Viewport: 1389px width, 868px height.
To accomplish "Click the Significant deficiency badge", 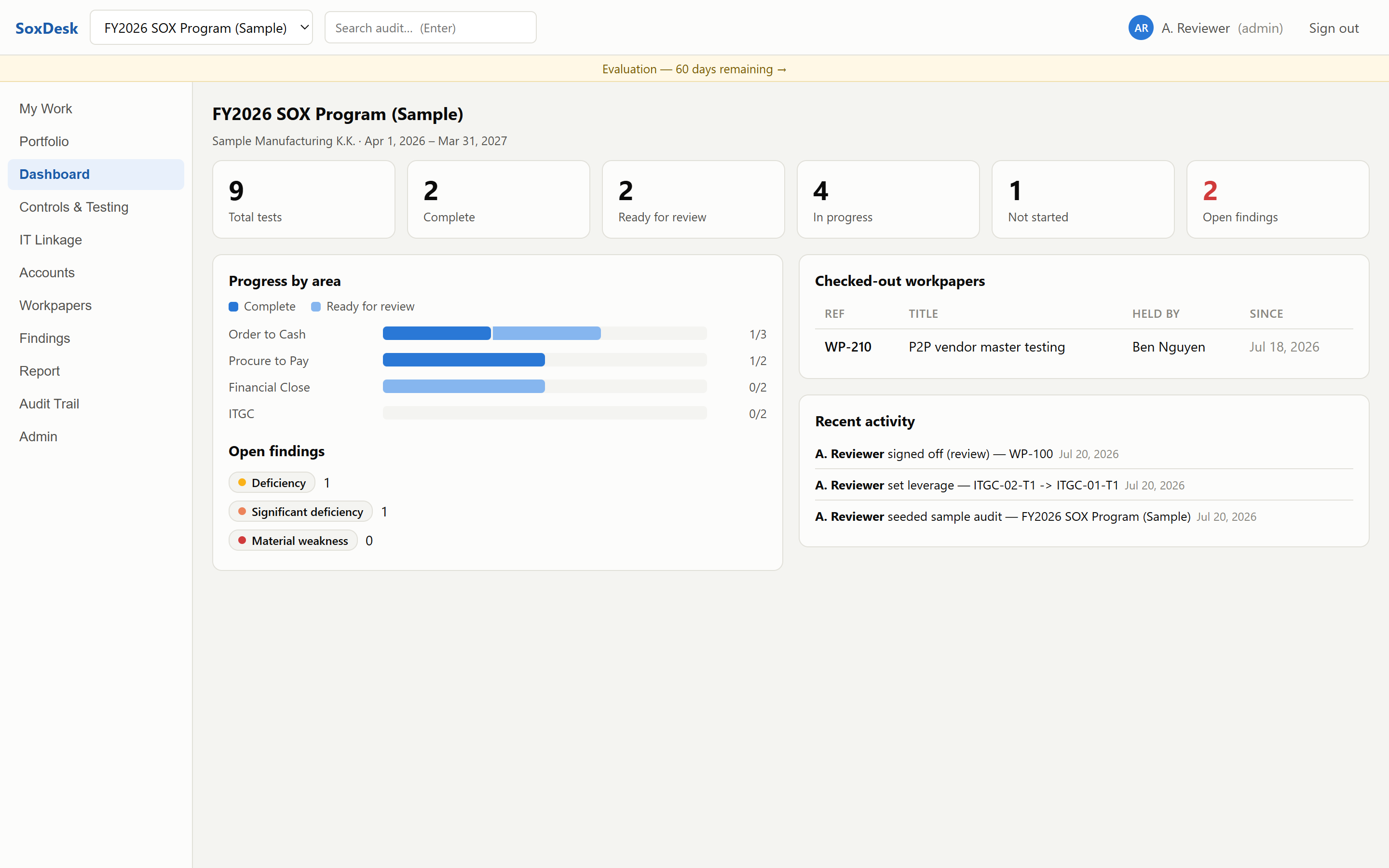I will [301, 512].
